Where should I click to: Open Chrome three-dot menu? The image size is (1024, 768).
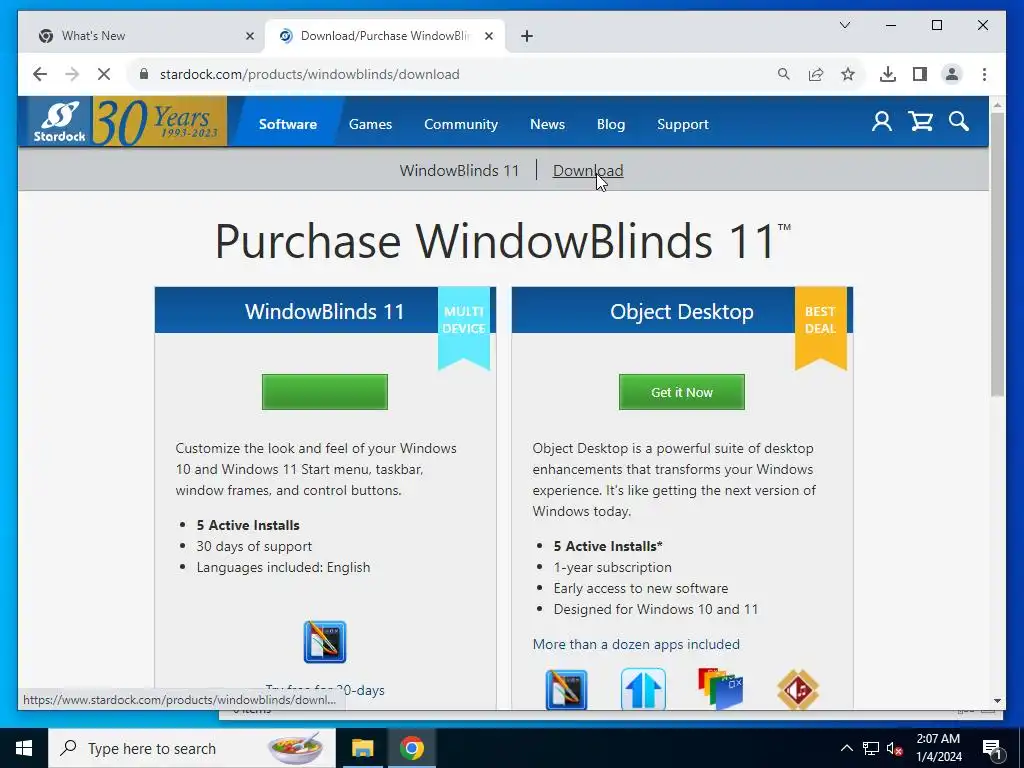point(984,74)
